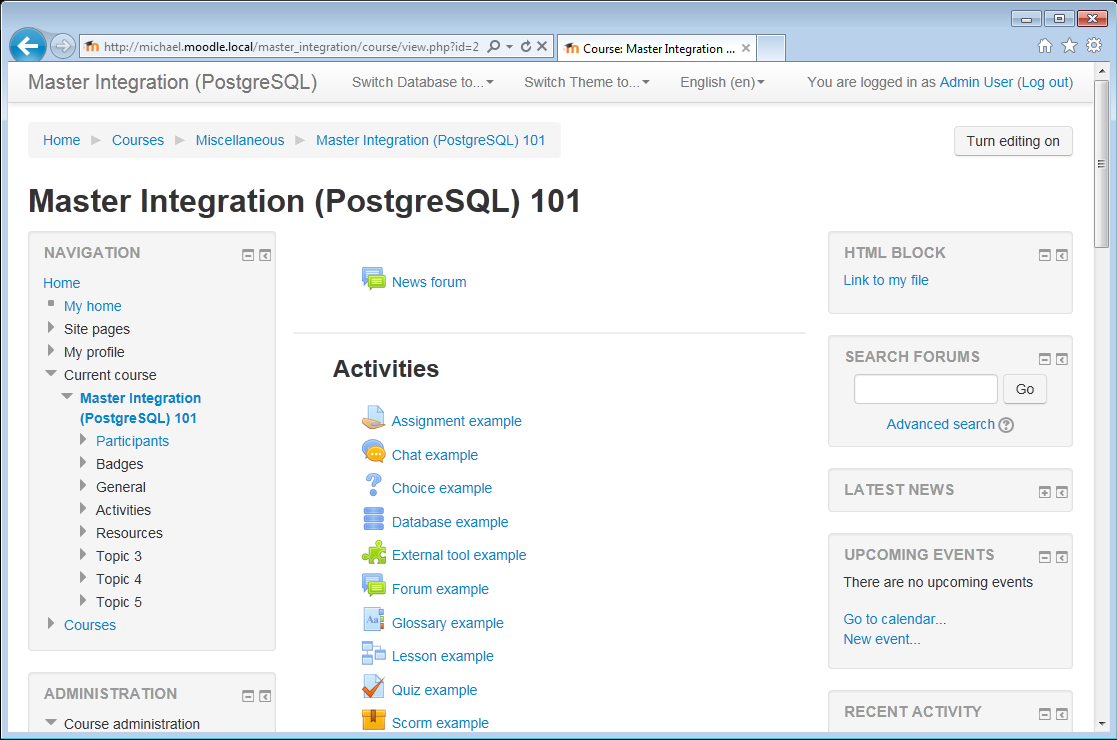This screenshot has height=740, width=1117.
Task: Expand Participants node in navigation
Action: click(83, 439)
